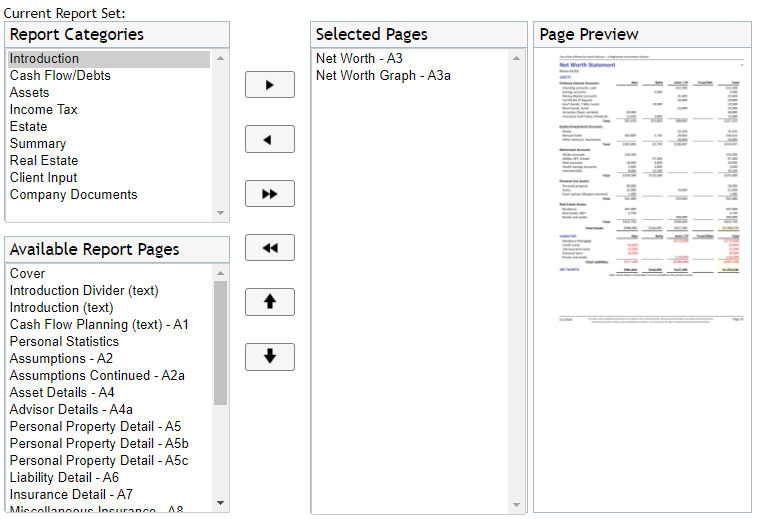Image resolution: width=758 pixels, height=519 pixels.
Task: Click the double right arrow add-all button
Action: point(270,193)
